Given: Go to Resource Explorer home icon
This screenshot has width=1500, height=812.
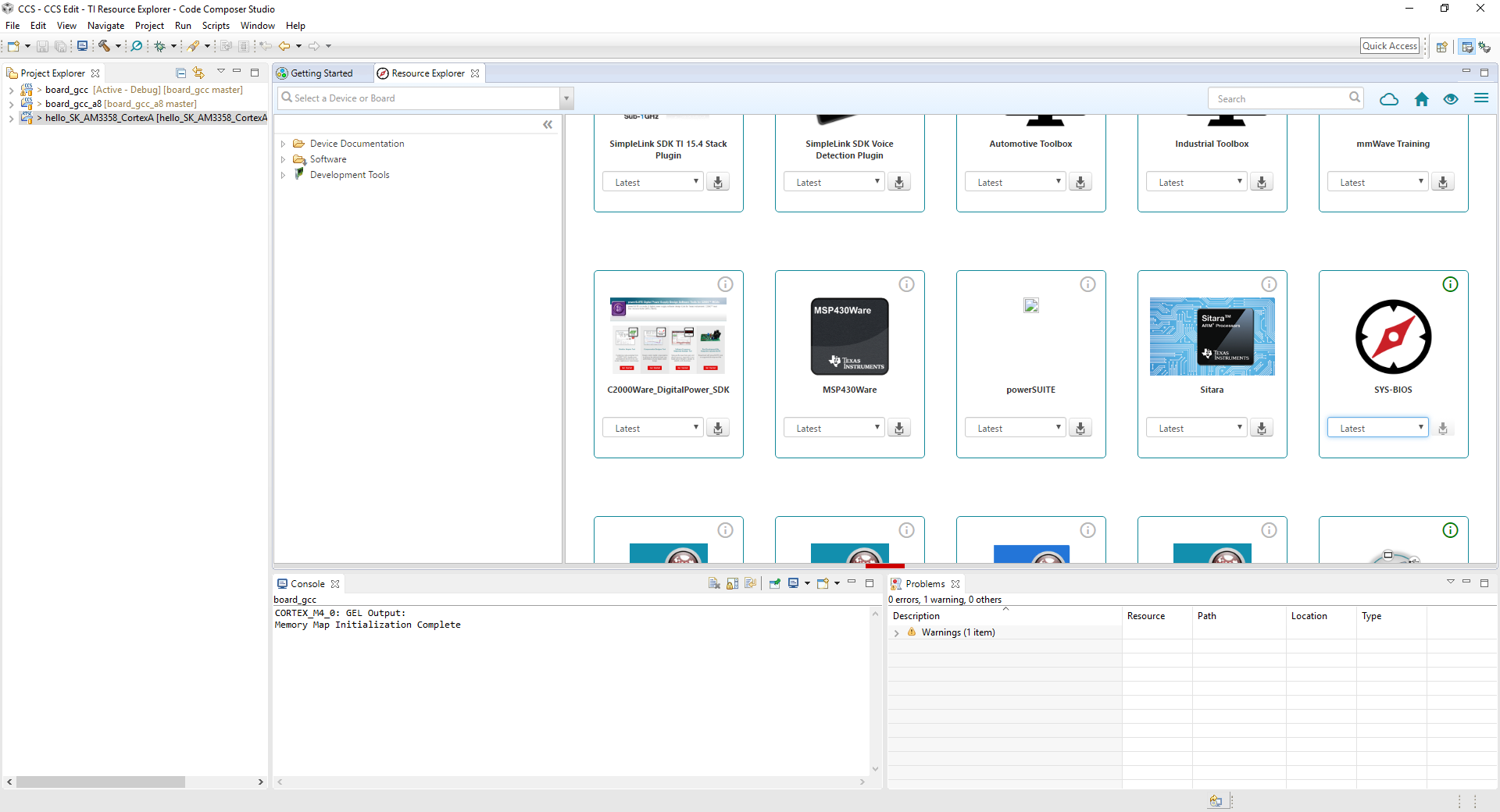Looking at the screenshot, I should pyautogui.click(x=1422, y=99).
